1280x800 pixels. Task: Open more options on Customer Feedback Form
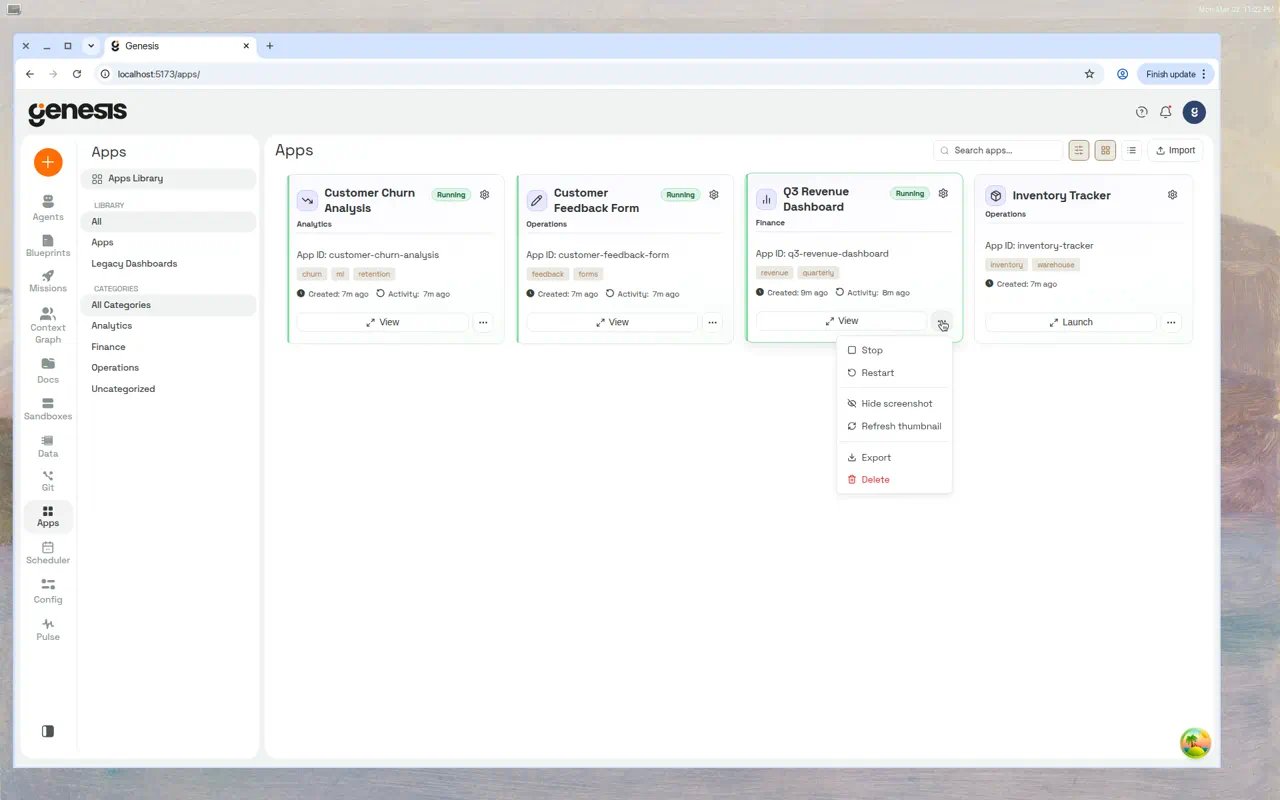[x=712, y=322]
